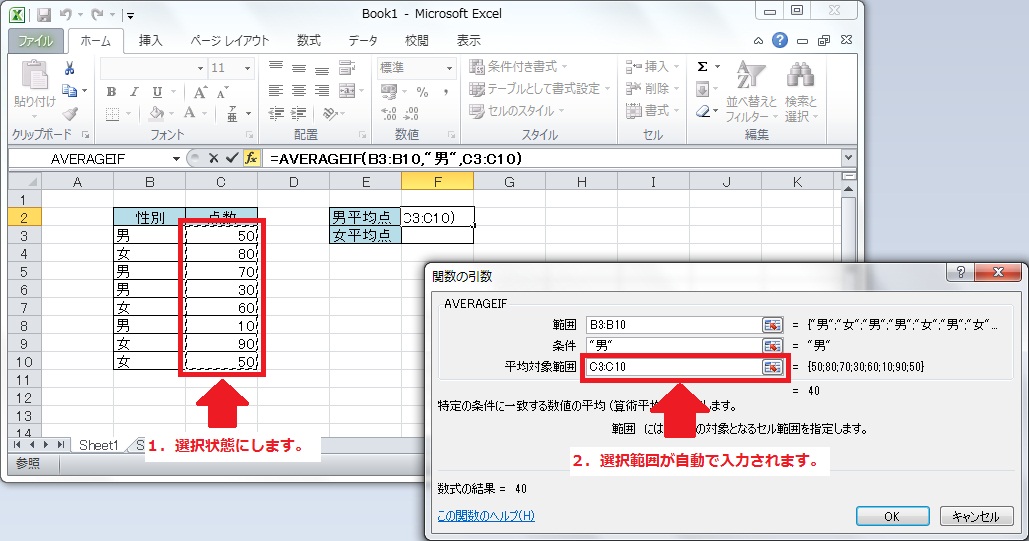Expand セルのスタイル dropdown

[x=562, y=111]
